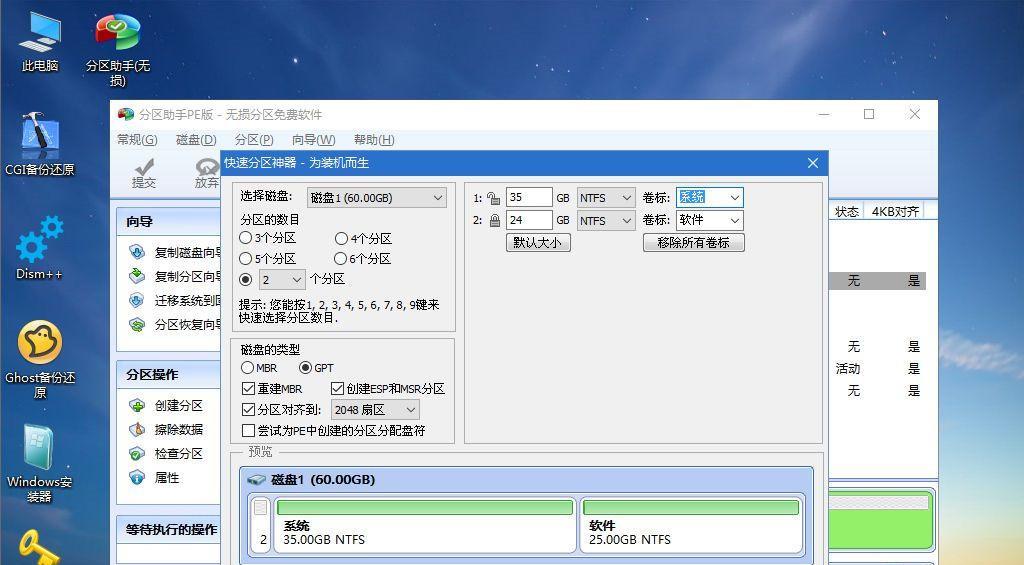Open the 帮助(H) menu
This screenshot has width=1024, height=565.
pos(374,140)
